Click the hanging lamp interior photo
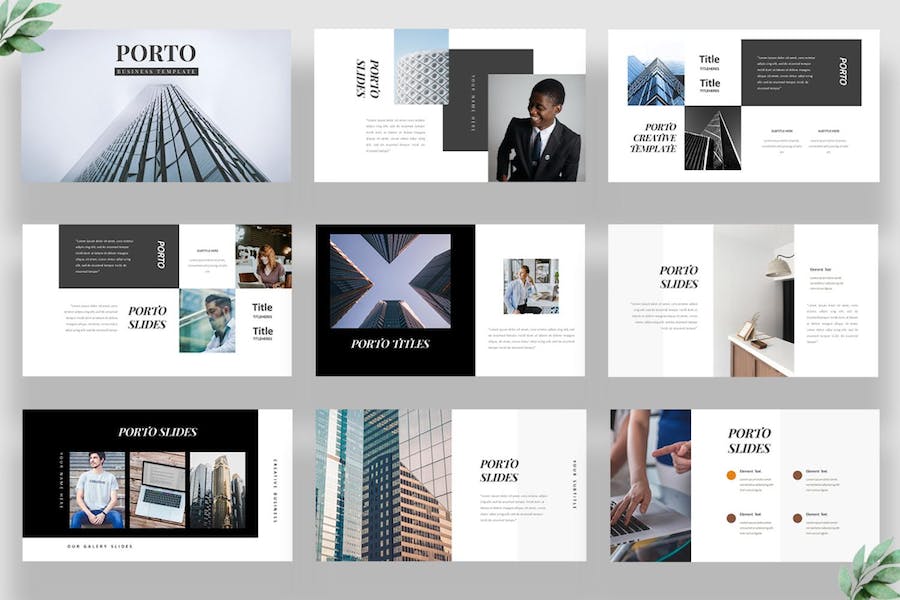 point(754,300)
